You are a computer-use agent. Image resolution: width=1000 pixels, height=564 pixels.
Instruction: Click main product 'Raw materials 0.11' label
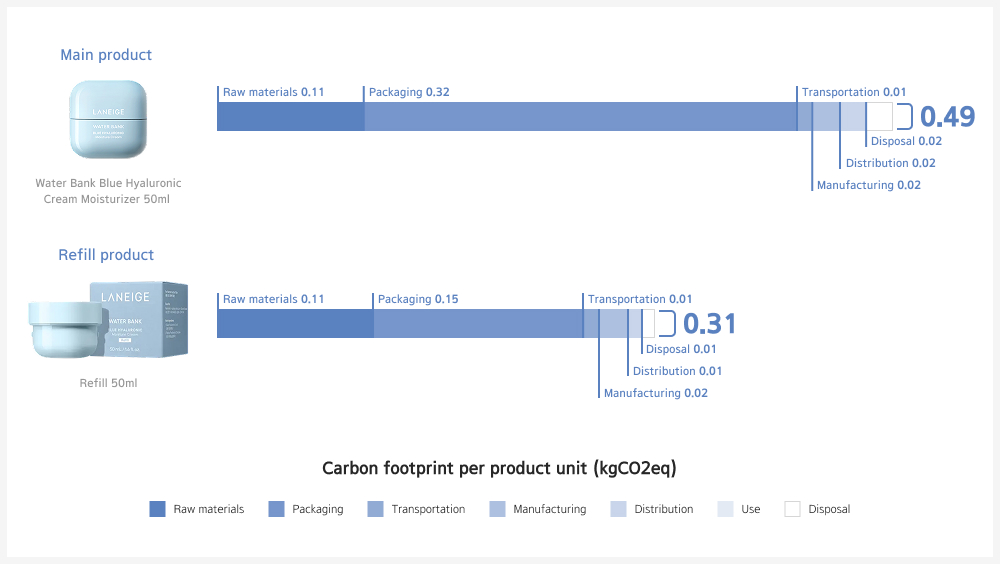point(273,92)
